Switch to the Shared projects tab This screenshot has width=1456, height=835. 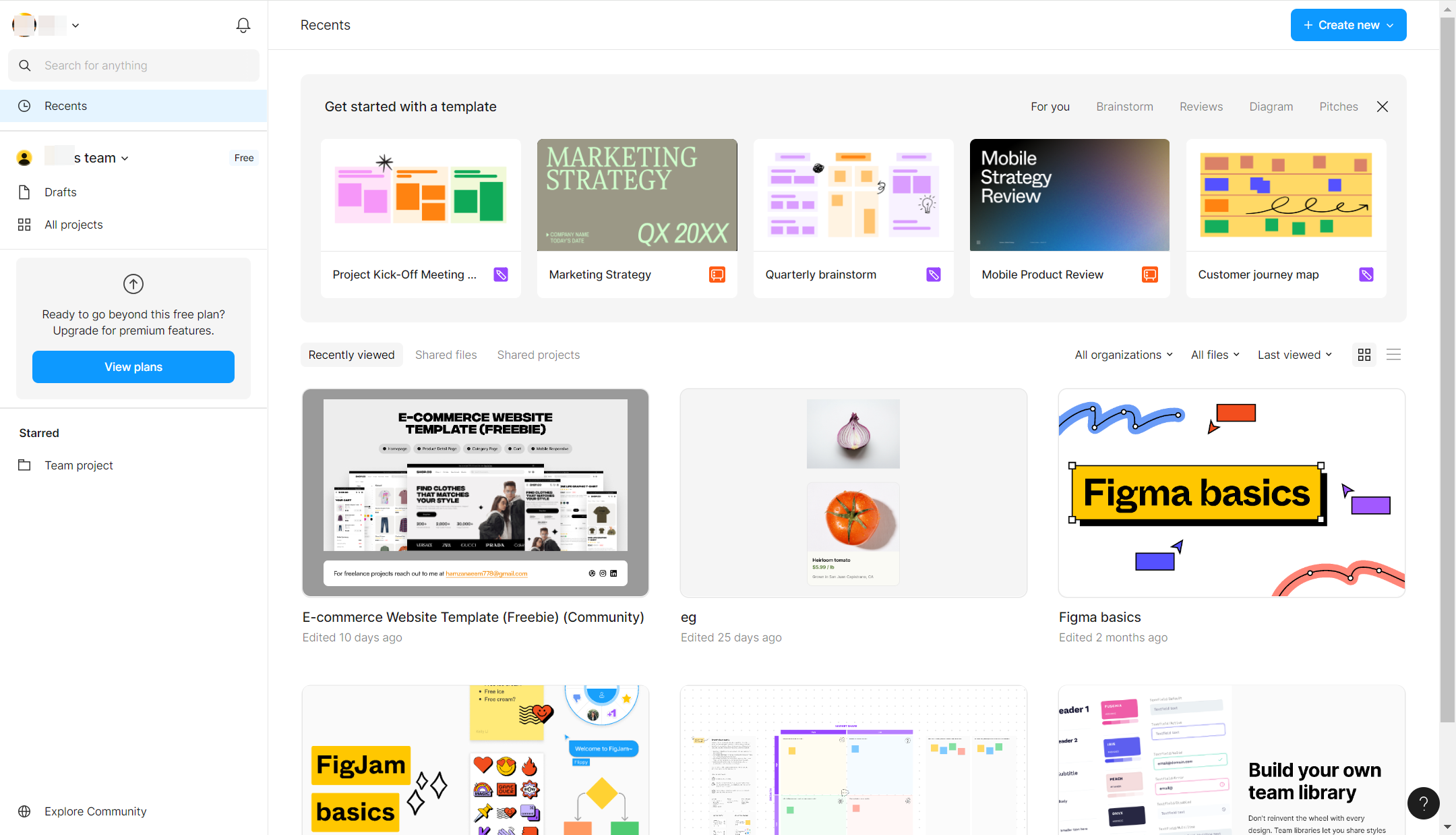tap(539, 355)
